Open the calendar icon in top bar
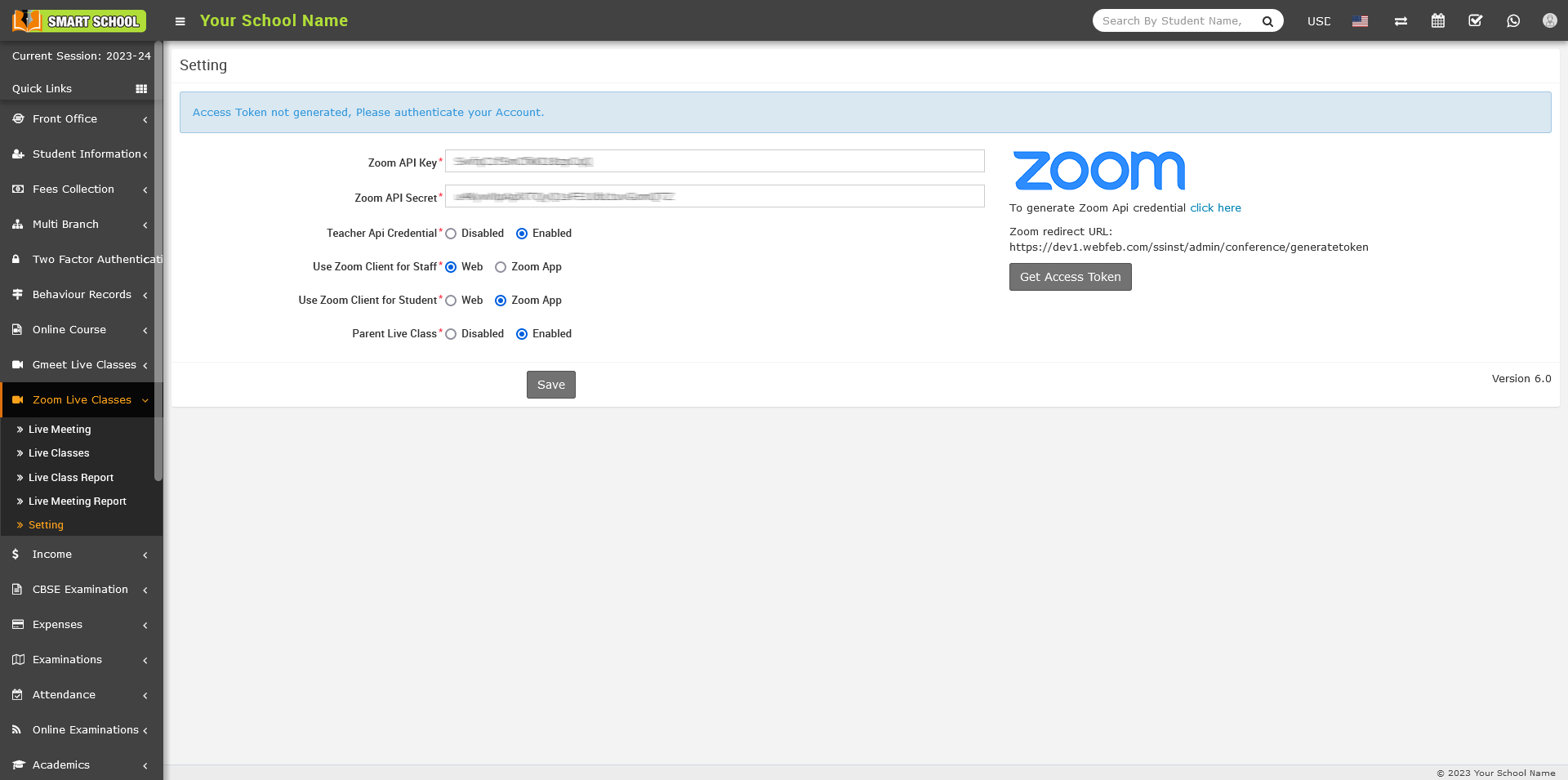The image size is (1568, 780). 1438,21
